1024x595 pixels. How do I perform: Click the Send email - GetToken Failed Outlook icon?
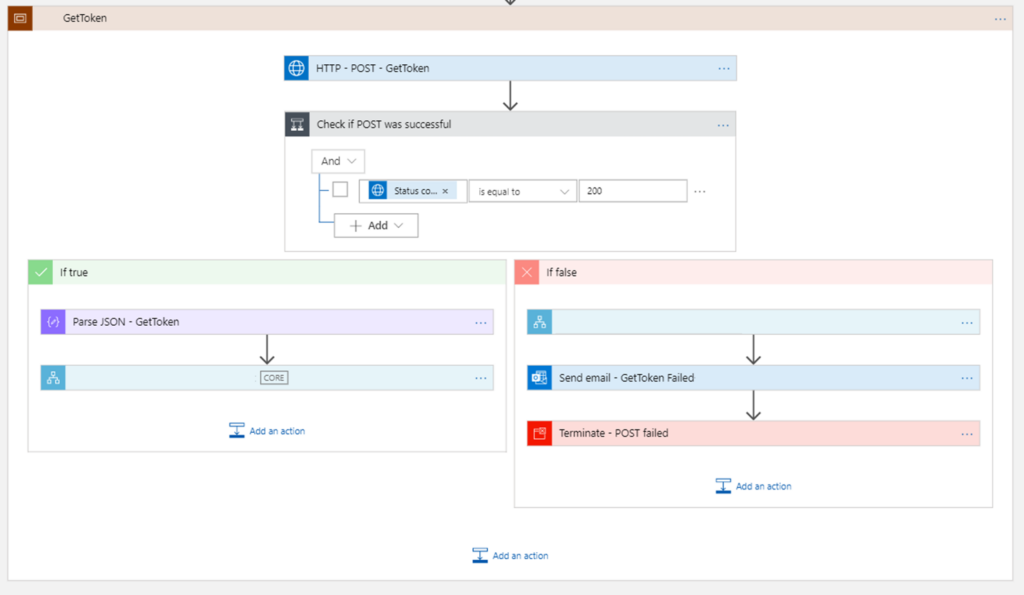(x=539, y=377)
